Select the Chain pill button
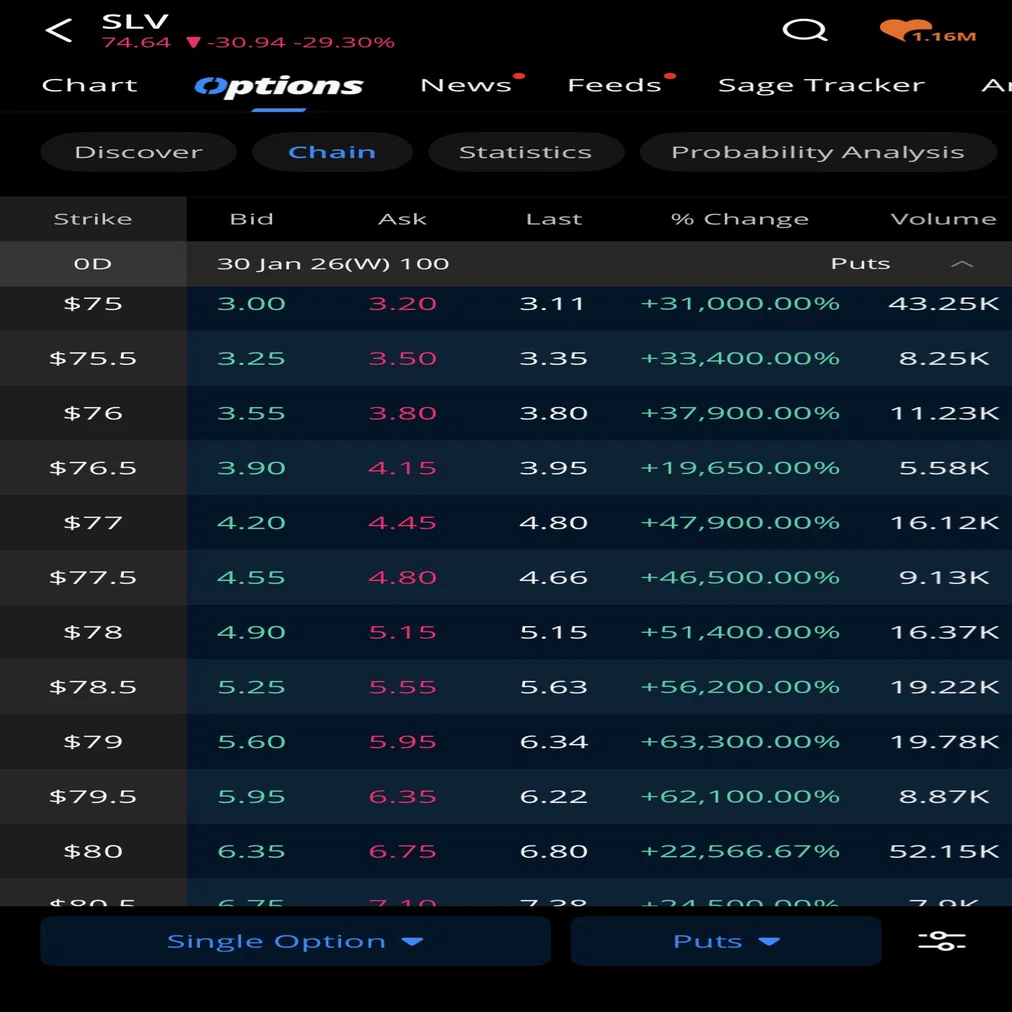Viewport: 1012px width, 1012px height. point(332,152)
